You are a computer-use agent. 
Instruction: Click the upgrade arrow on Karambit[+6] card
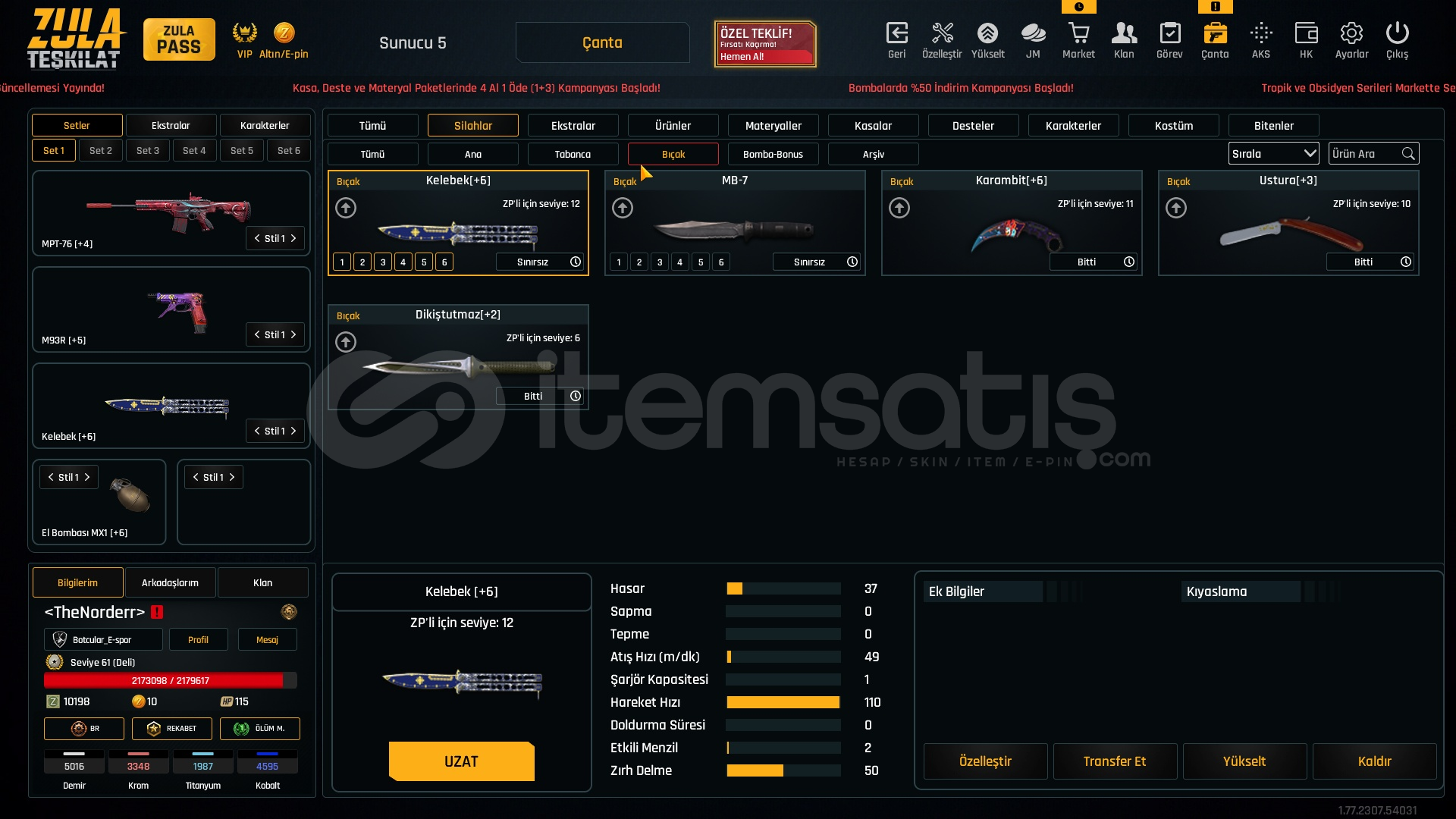coord(899,208)
